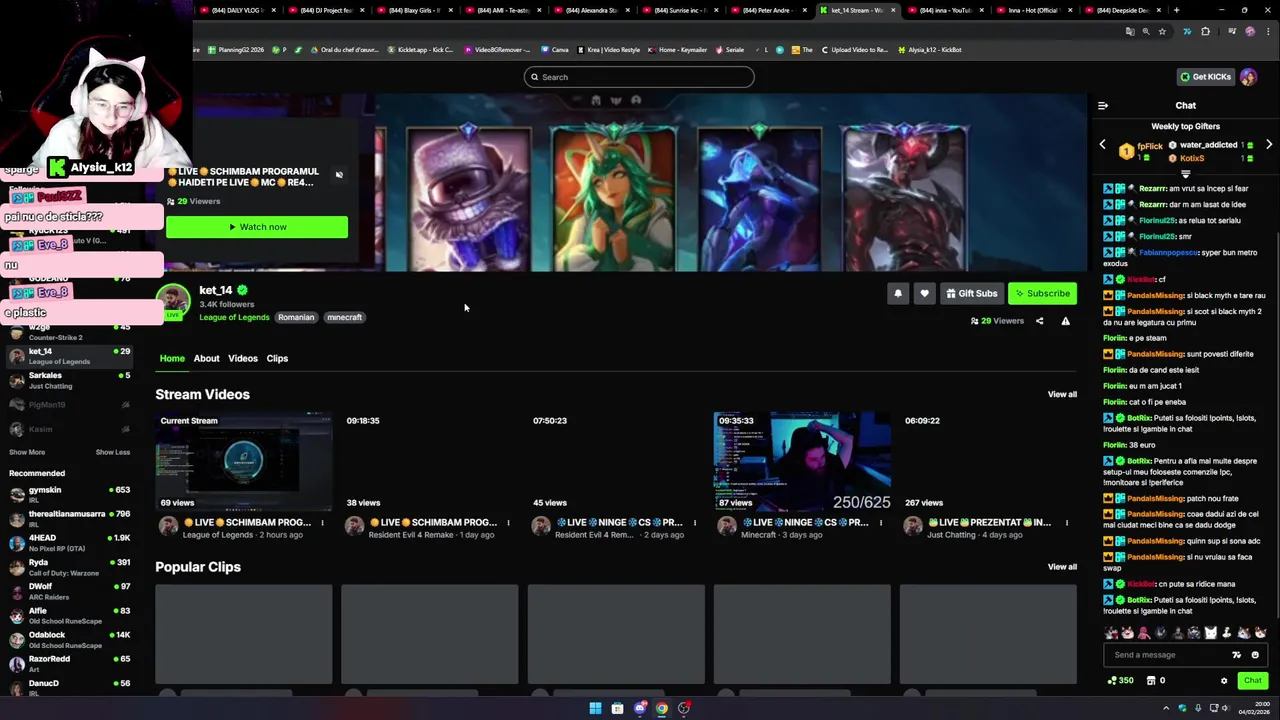Image resolution: width=1280 pixels, height=720 pixels.
Task: Open options for Just Chatting 4 days ago video
Action: click(x=1066, y=523)
